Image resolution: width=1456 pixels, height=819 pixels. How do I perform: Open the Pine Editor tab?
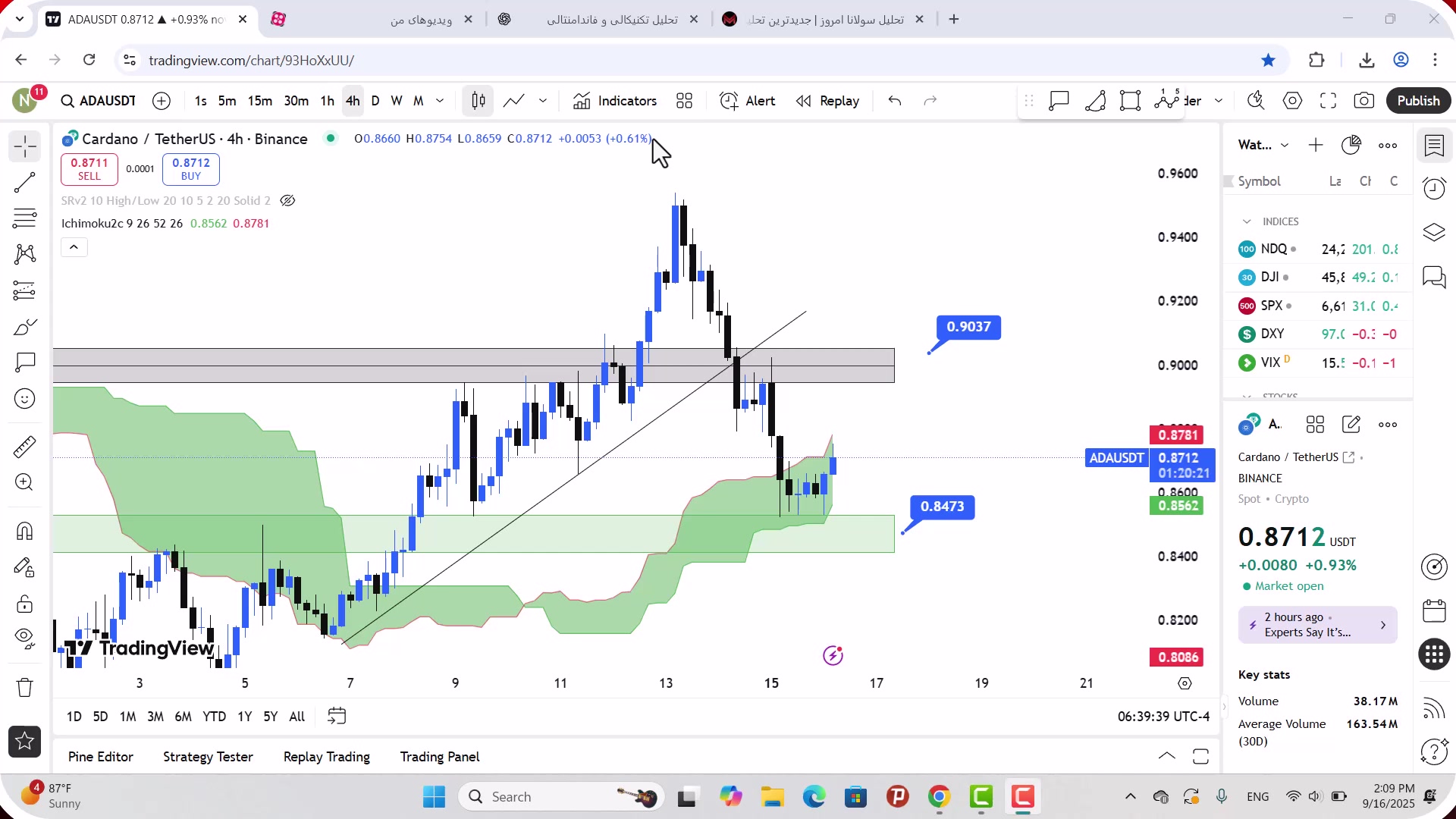click(x=100, y=757)
